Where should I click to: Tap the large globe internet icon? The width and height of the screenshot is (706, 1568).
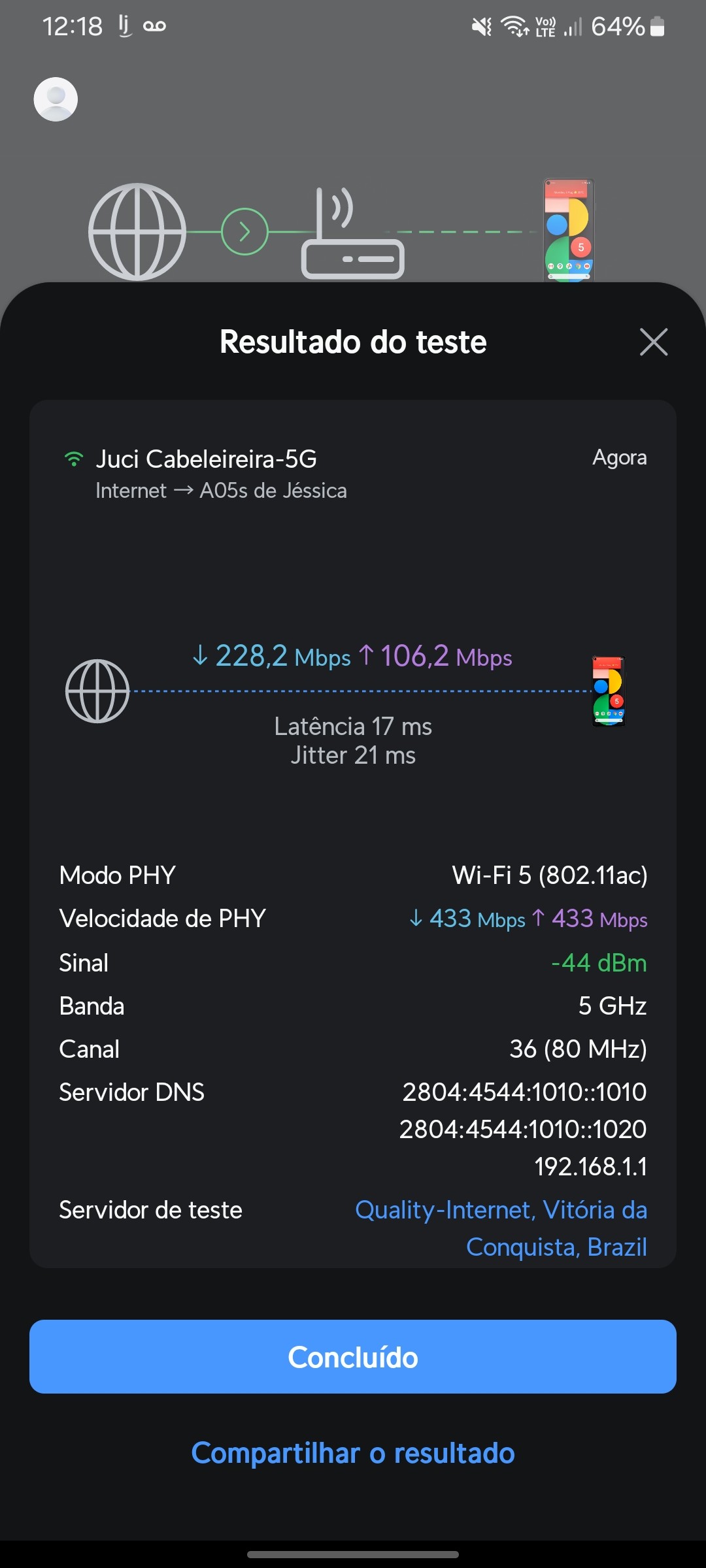coord(137,232)
